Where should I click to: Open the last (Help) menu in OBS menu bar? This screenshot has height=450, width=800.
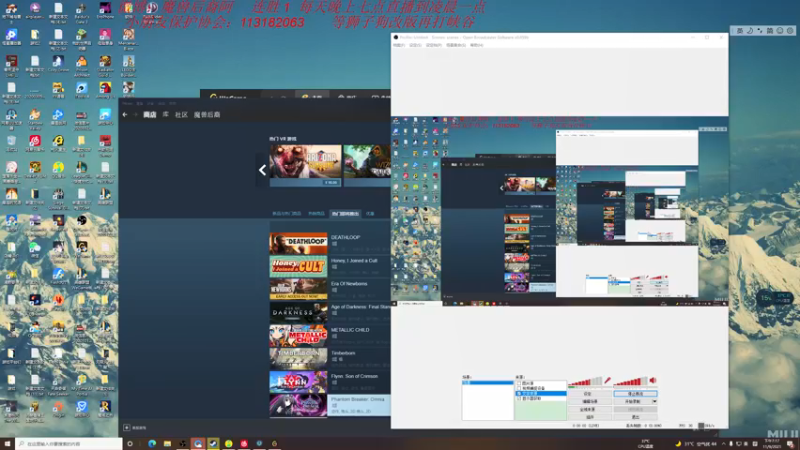476,45
